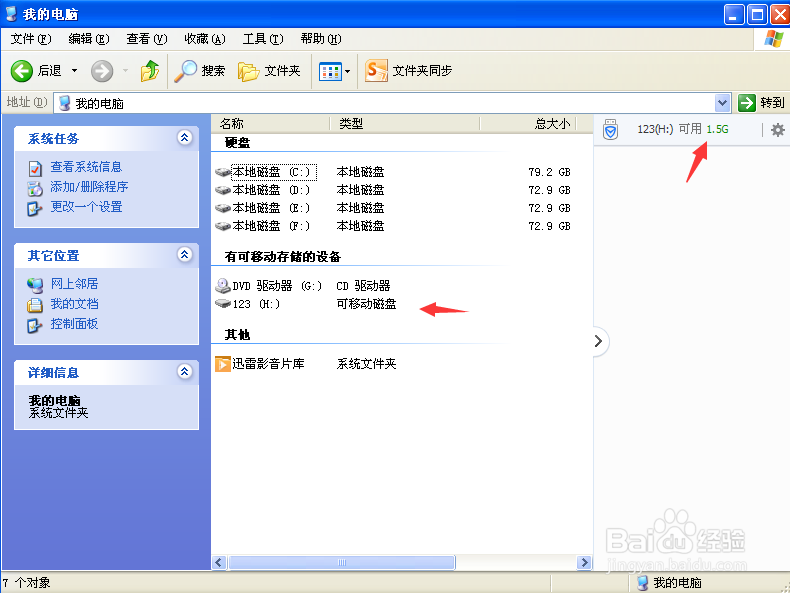This screenshot has height=593, width=790.
Task: Collapse the 详细信息 panel
Action: coord(184,372)
